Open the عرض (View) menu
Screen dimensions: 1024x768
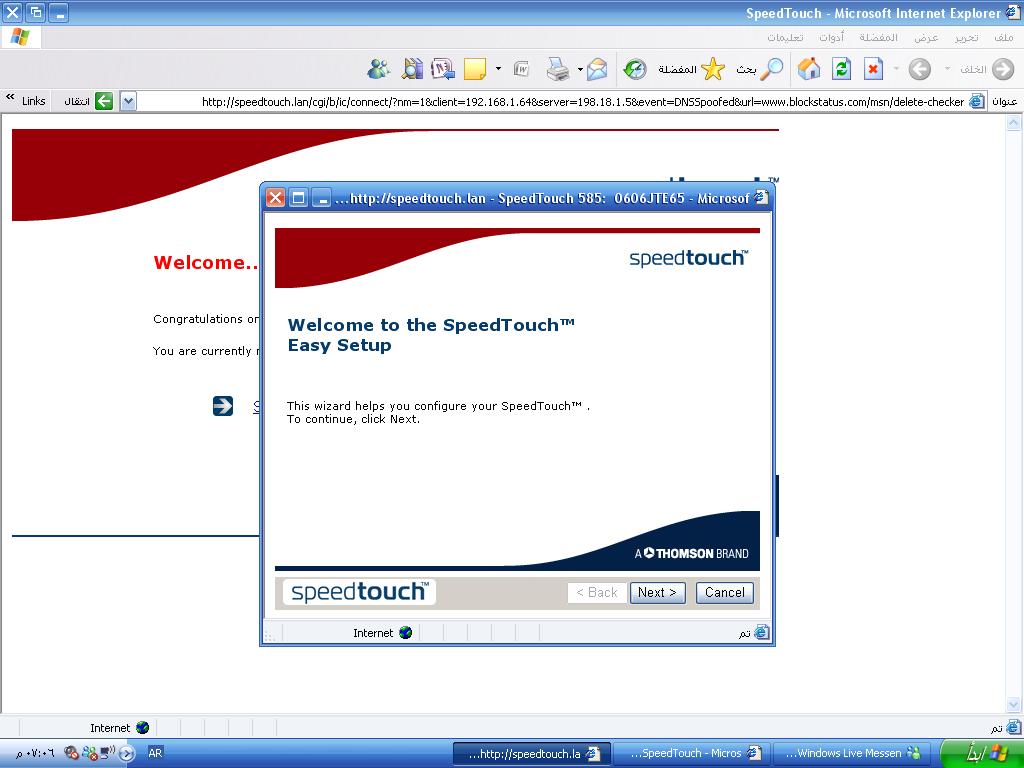pos(926,37)
